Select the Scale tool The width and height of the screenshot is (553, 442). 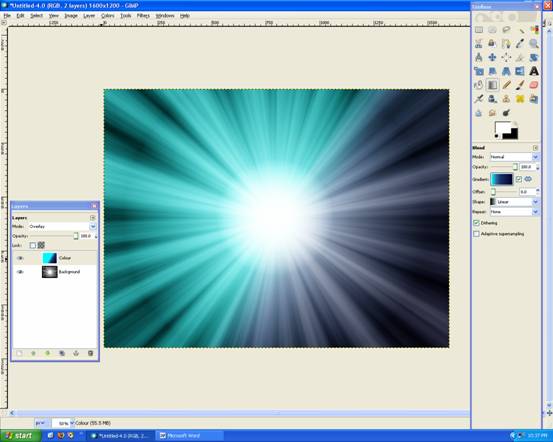479,71
